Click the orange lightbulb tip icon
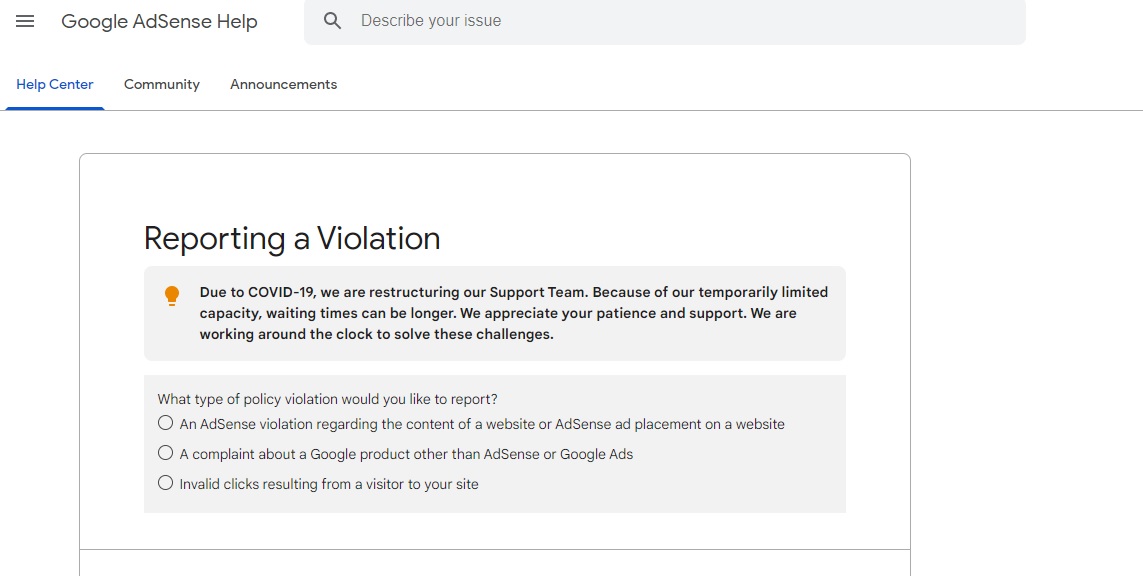 tap(172, 295)
